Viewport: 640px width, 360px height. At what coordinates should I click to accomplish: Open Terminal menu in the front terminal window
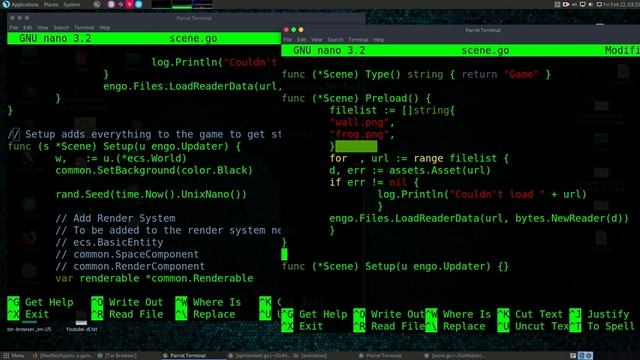358,40
